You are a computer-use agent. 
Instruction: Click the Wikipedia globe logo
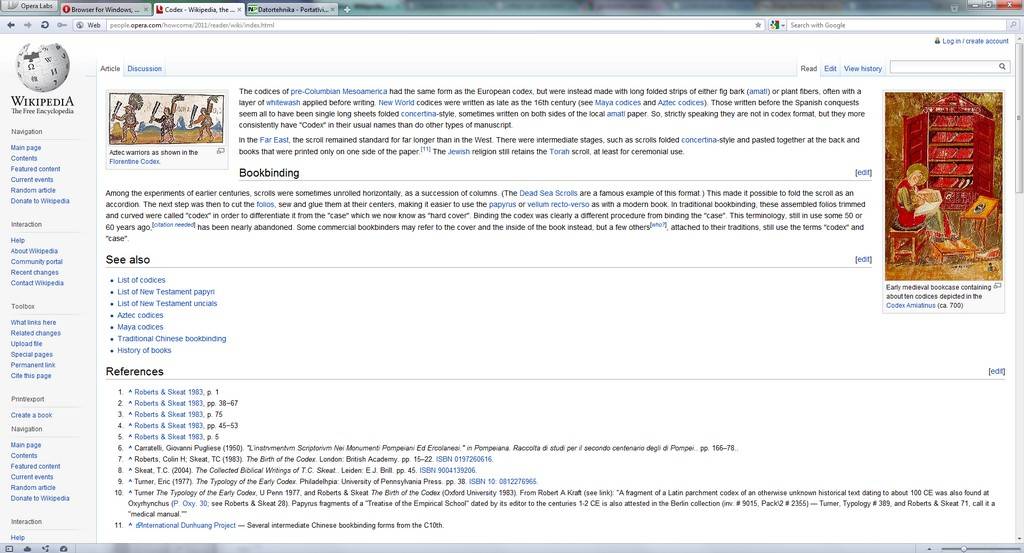coord(42,68)
